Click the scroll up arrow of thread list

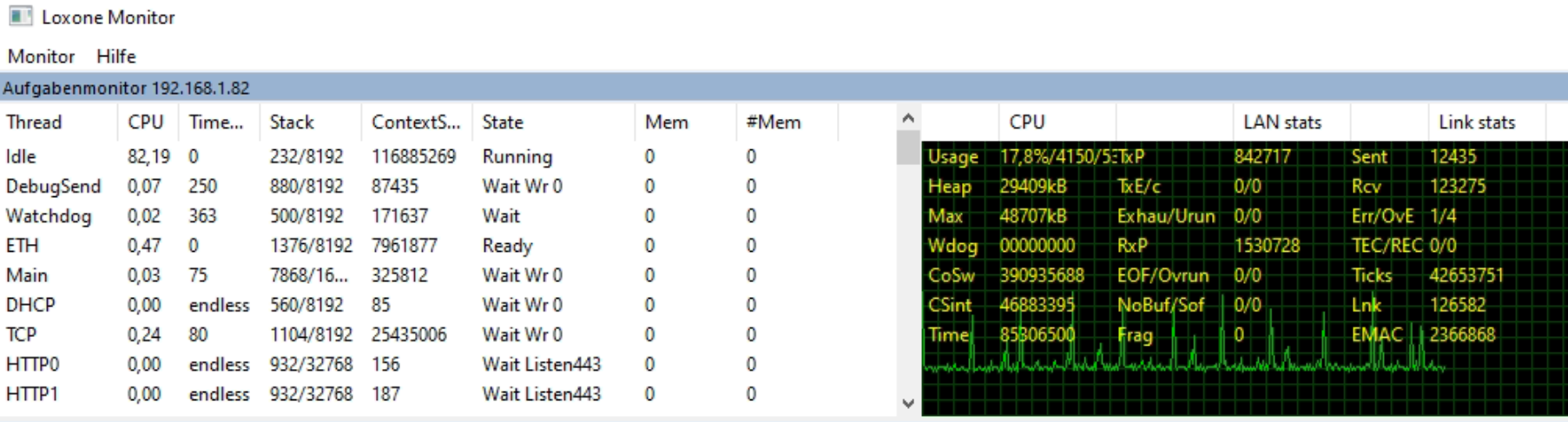(908, 117)
